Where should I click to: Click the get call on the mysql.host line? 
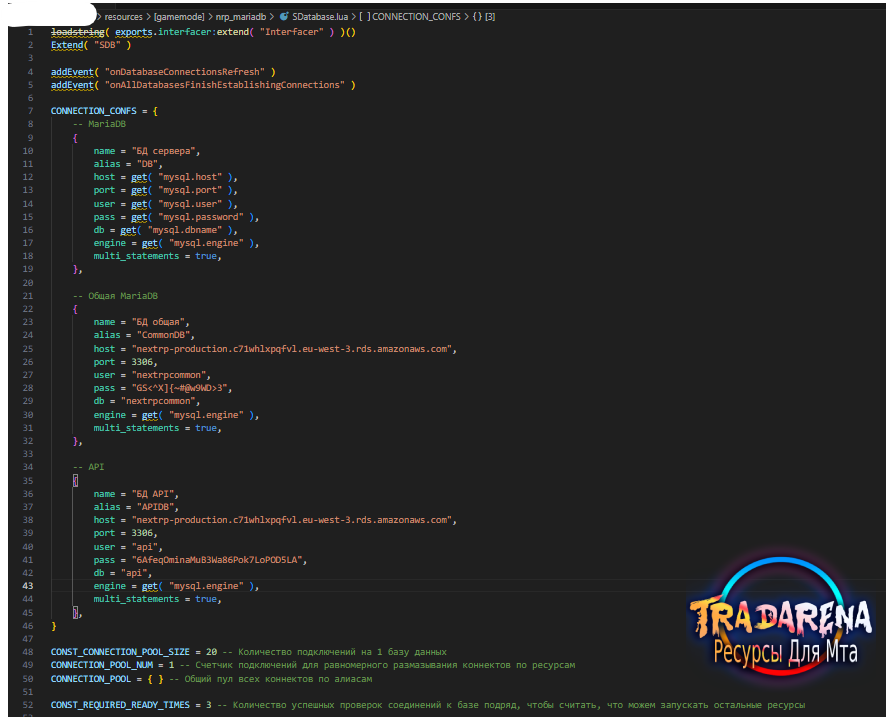point(139,177)
